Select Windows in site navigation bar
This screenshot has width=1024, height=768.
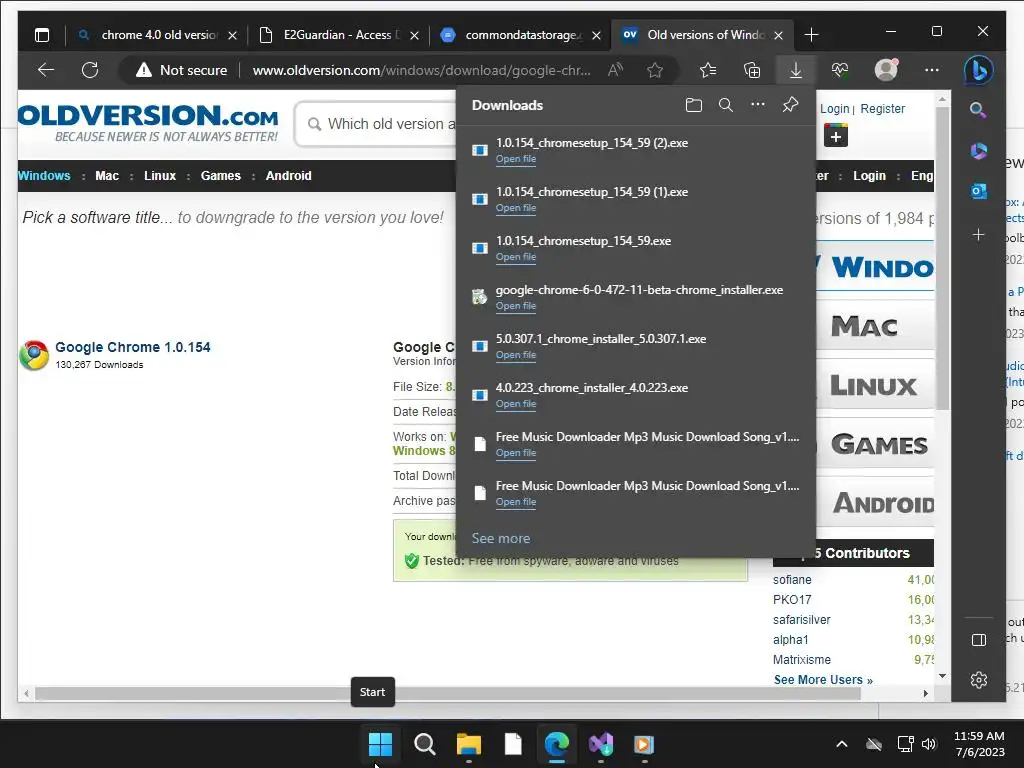click(44, 176)
